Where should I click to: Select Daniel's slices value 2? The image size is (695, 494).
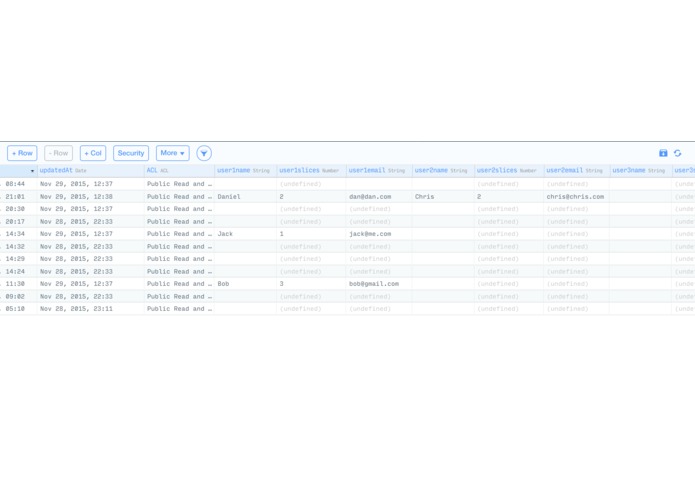[x=312, y=197]
